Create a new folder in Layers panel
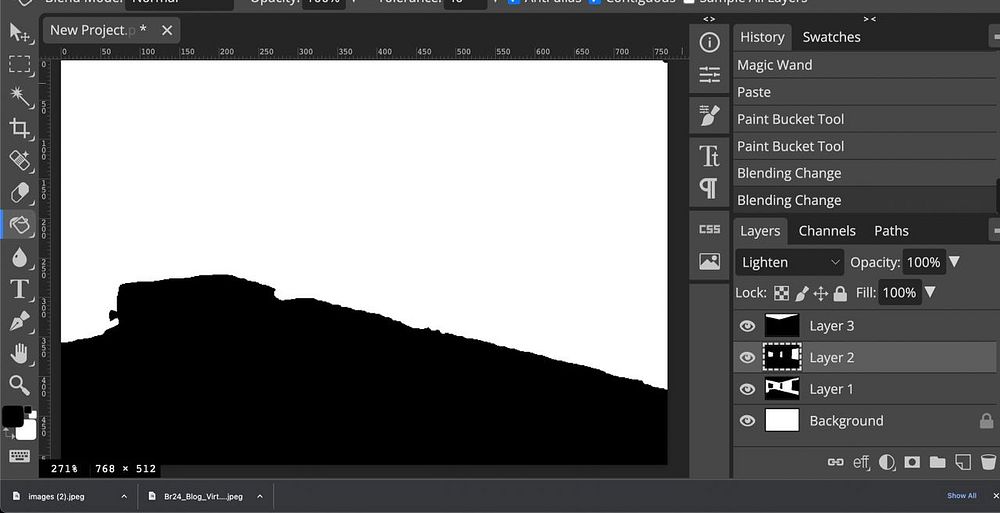The height and width of the screenshot is (513, 1000). coord(937,462)
